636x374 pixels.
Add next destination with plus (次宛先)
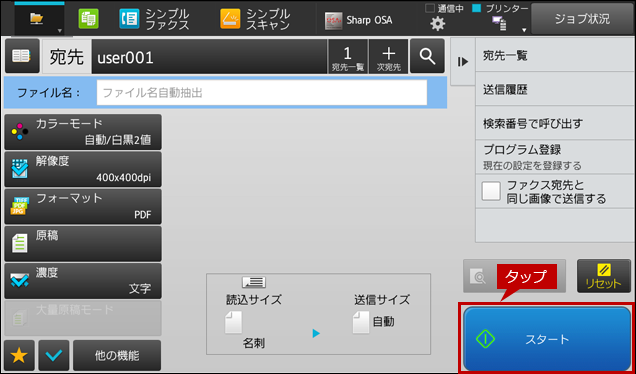389,57
